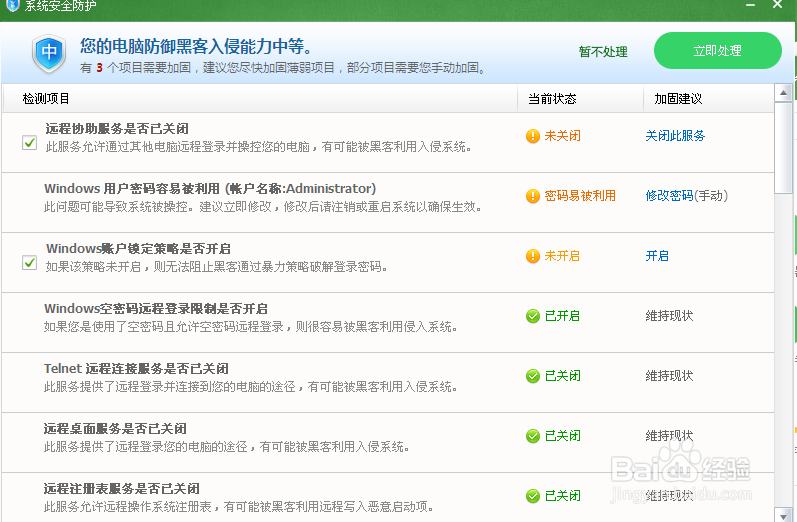Click green check icon in 远程注册表服务 row
The image size is (797, 522).
[x=533, y=496]
